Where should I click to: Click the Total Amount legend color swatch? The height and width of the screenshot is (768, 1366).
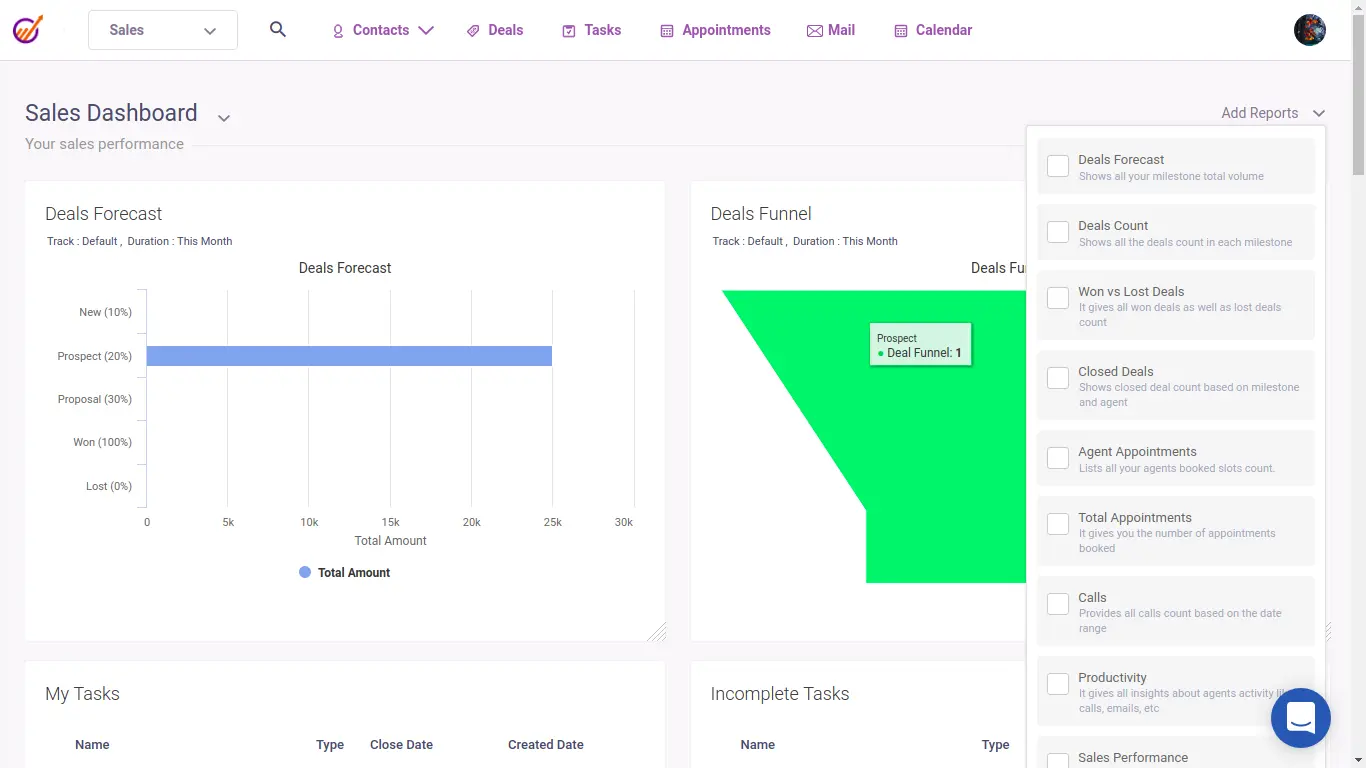pyautogui.click(x=304, y=572)
